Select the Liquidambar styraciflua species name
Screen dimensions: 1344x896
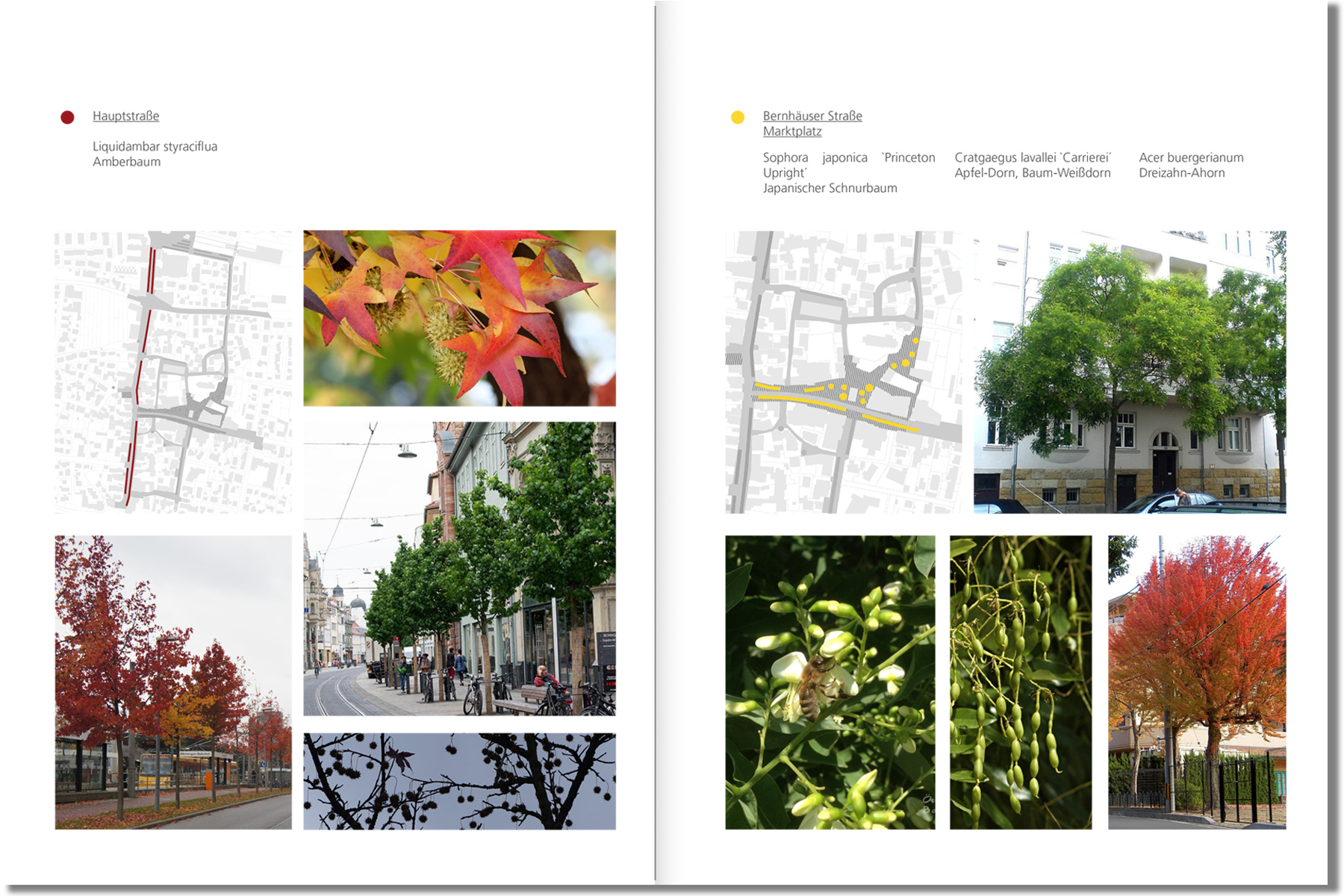pyautogui.click(x=155, y=146)
